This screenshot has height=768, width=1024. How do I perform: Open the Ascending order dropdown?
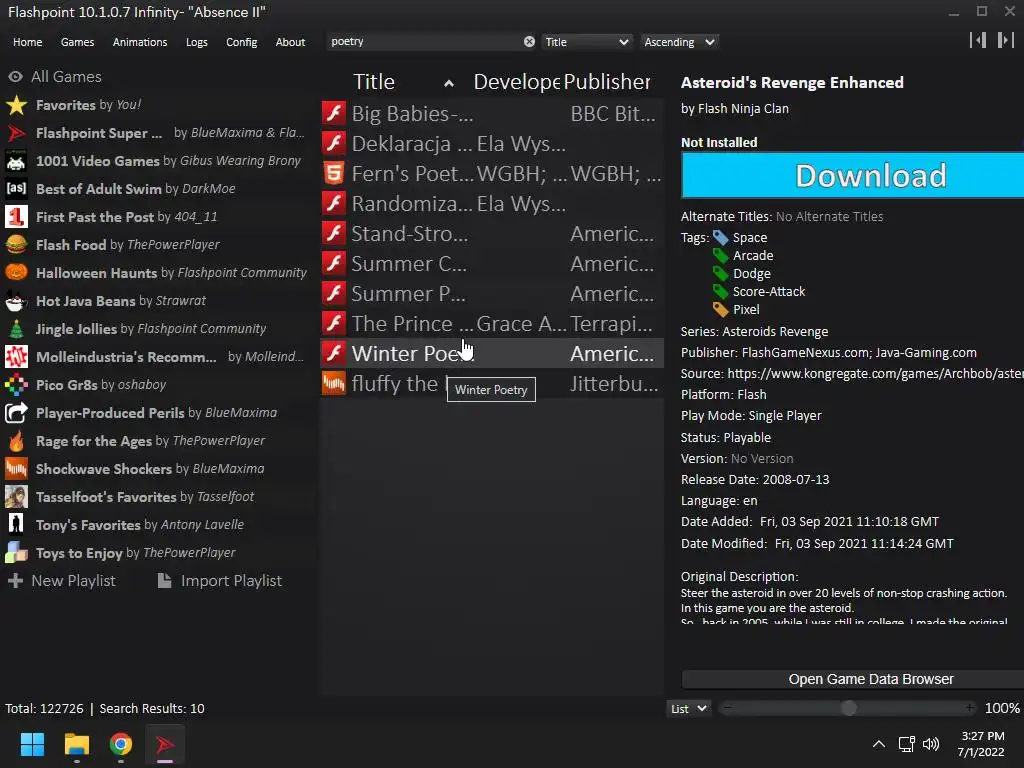(679, 42)
